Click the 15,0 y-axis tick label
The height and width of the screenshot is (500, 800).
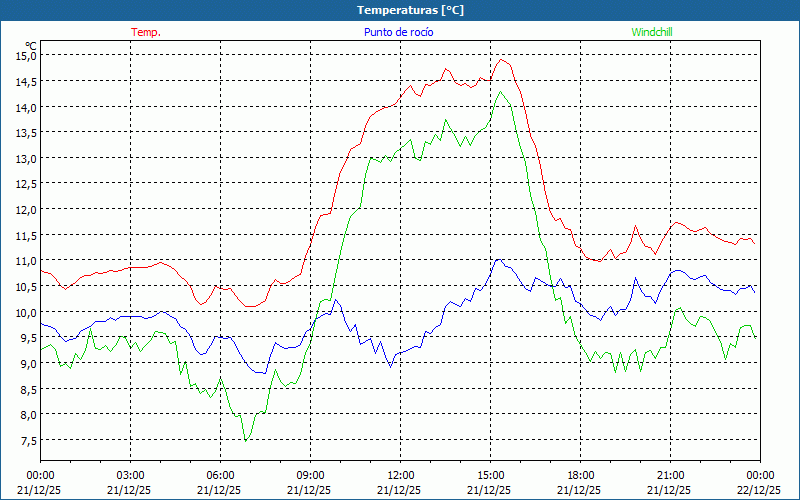pyautogui.click(x=26, y=56)
